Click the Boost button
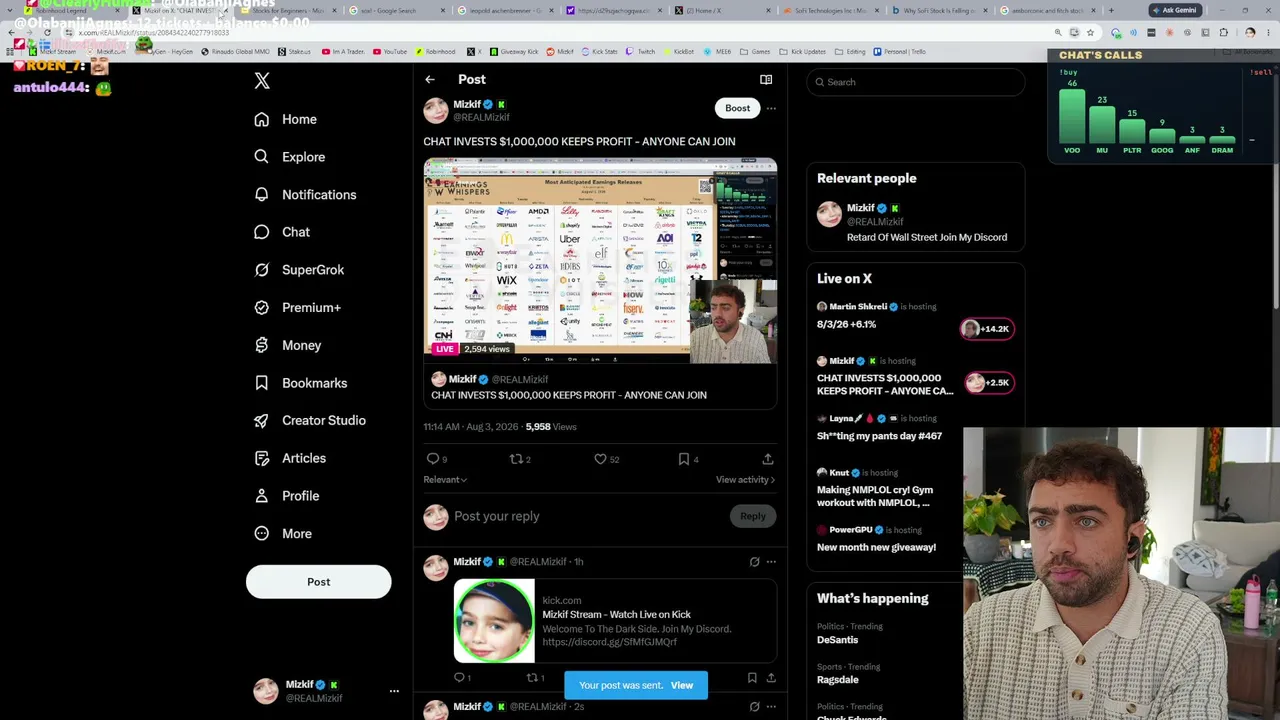 click(737, 108)
